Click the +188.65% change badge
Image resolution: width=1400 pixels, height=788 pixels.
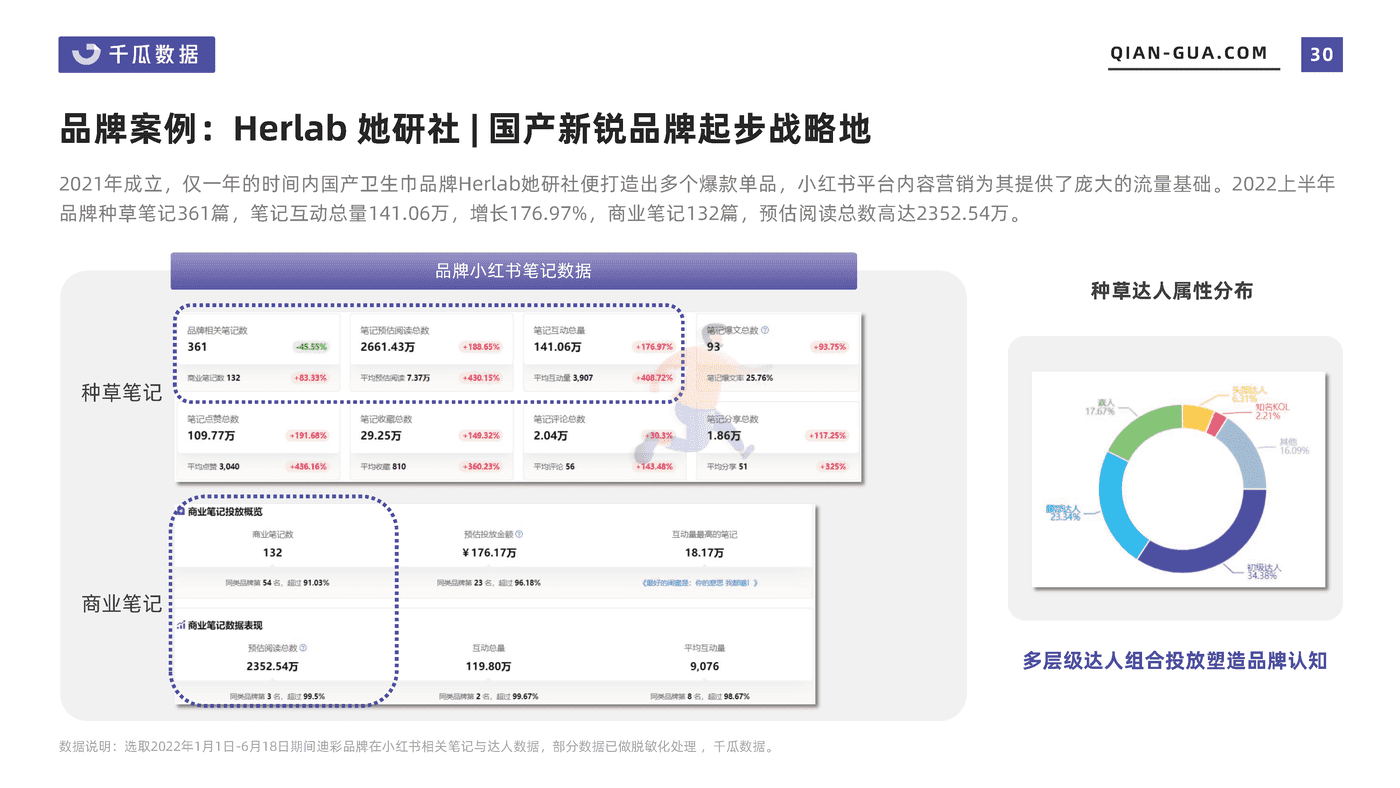point(481,347)
